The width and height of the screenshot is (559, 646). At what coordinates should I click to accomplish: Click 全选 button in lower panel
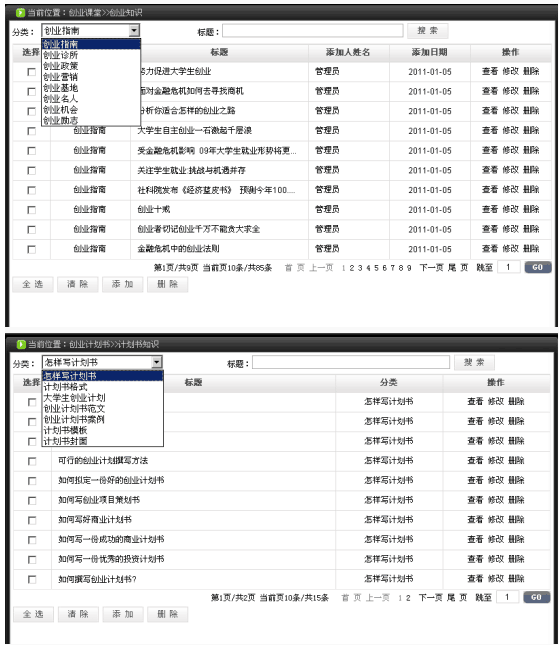33,614
